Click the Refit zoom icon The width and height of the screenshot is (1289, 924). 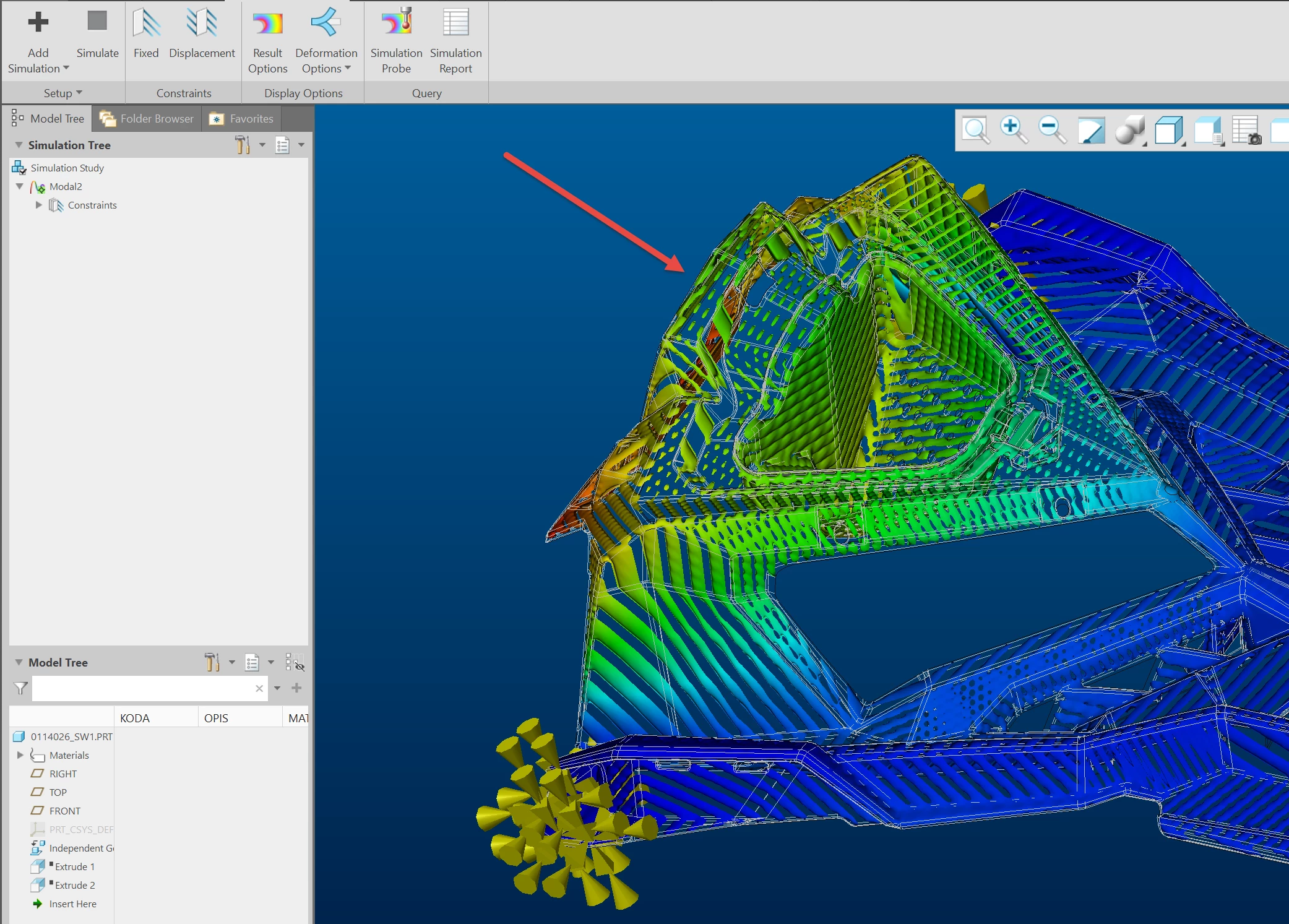(x=976, y=131)
